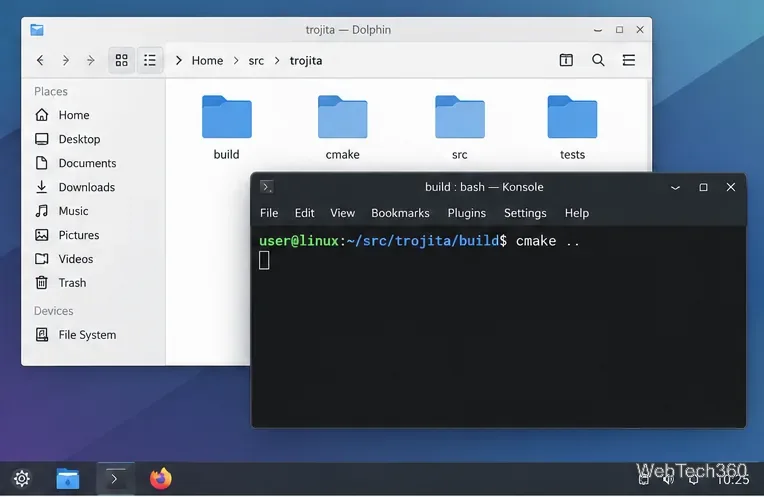Open File System under Devices
The width and height of the screenshot is (764, 497).
pos(87,335)
